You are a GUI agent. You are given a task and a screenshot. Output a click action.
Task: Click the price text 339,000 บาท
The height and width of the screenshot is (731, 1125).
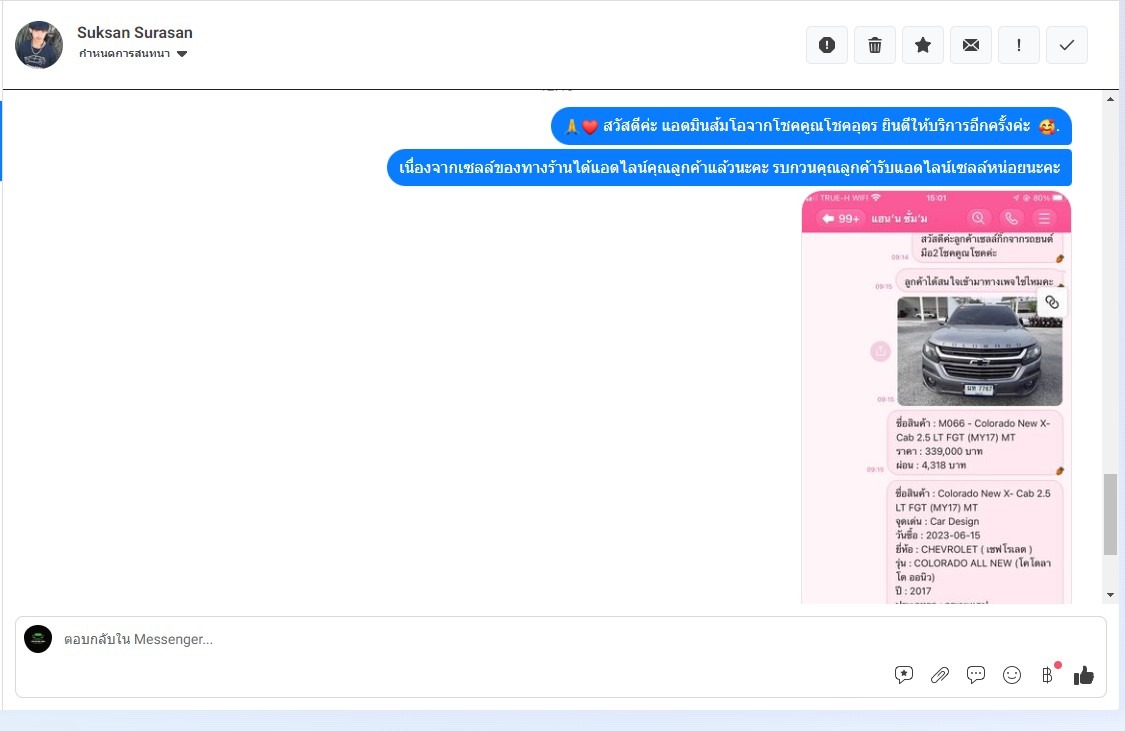pos(954,451)
